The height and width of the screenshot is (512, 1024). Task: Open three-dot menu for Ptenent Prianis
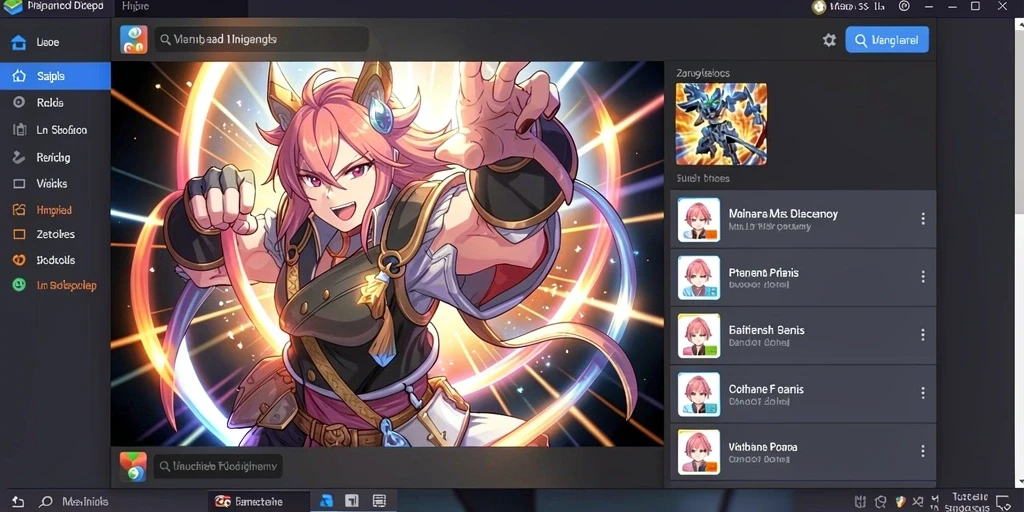pos(923,277)
